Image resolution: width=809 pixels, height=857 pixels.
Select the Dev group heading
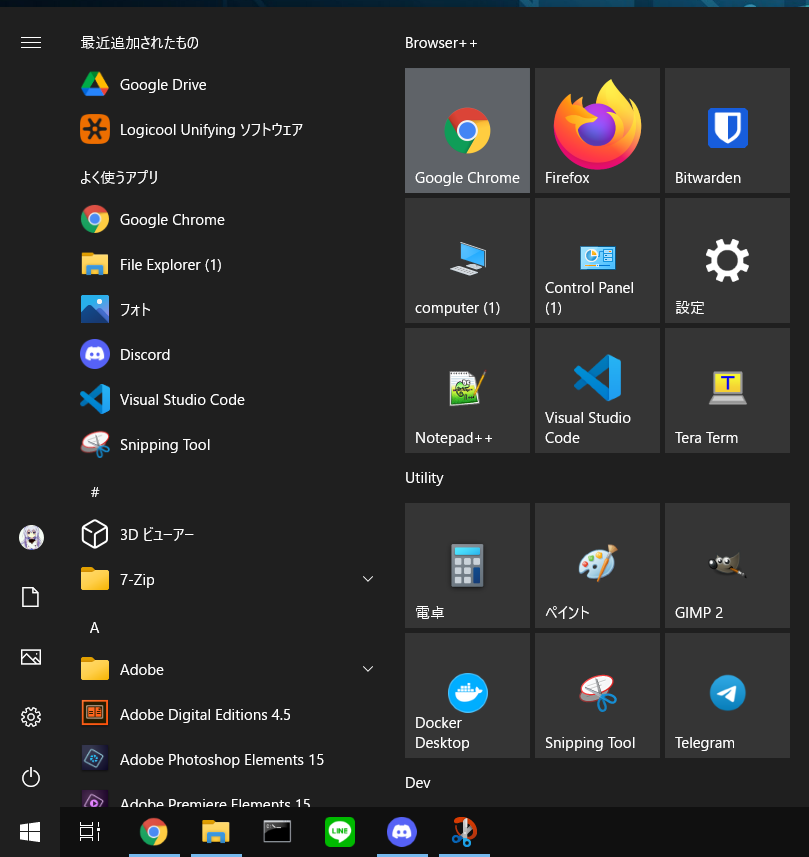point(418,783)
